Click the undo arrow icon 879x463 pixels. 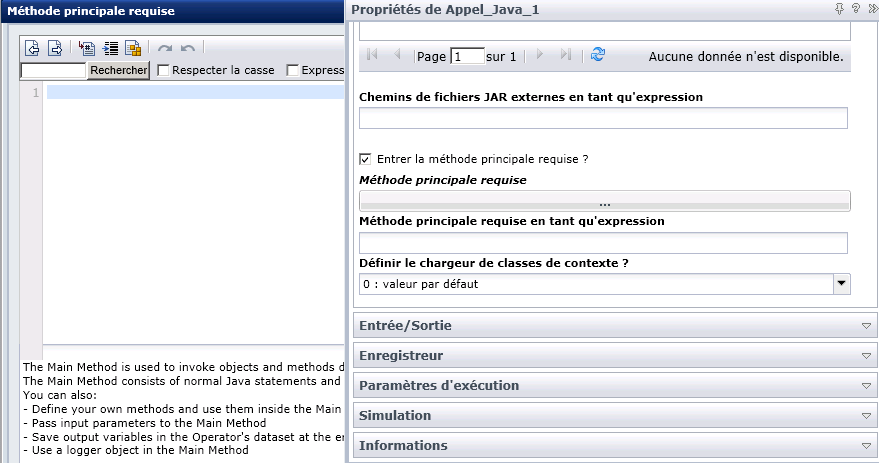188,48
